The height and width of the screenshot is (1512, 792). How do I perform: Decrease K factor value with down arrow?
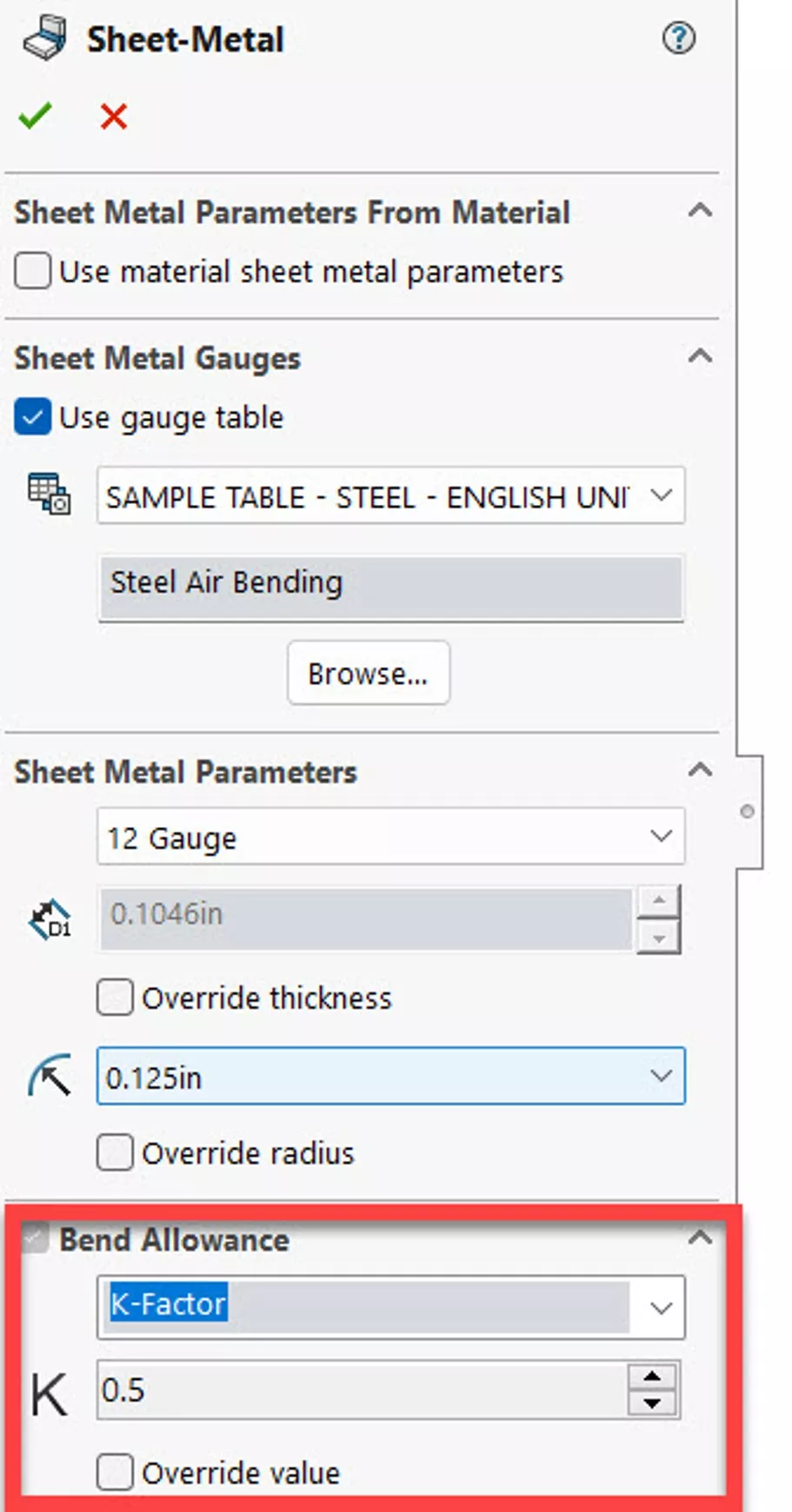click(652, 1403)
